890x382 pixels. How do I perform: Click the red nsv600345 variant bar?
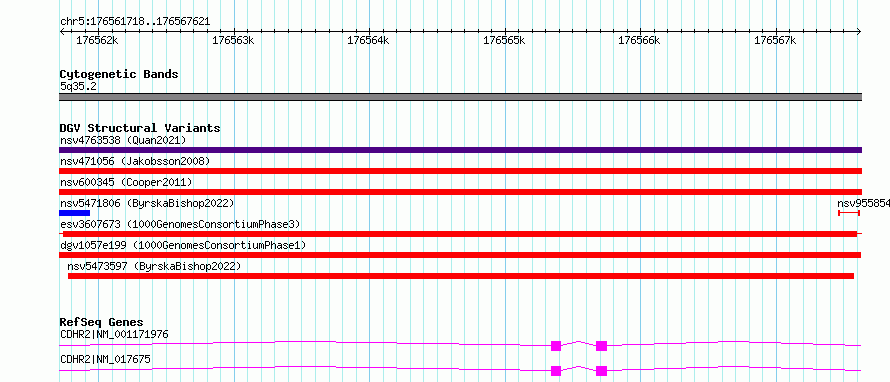(x=460, y=192)
